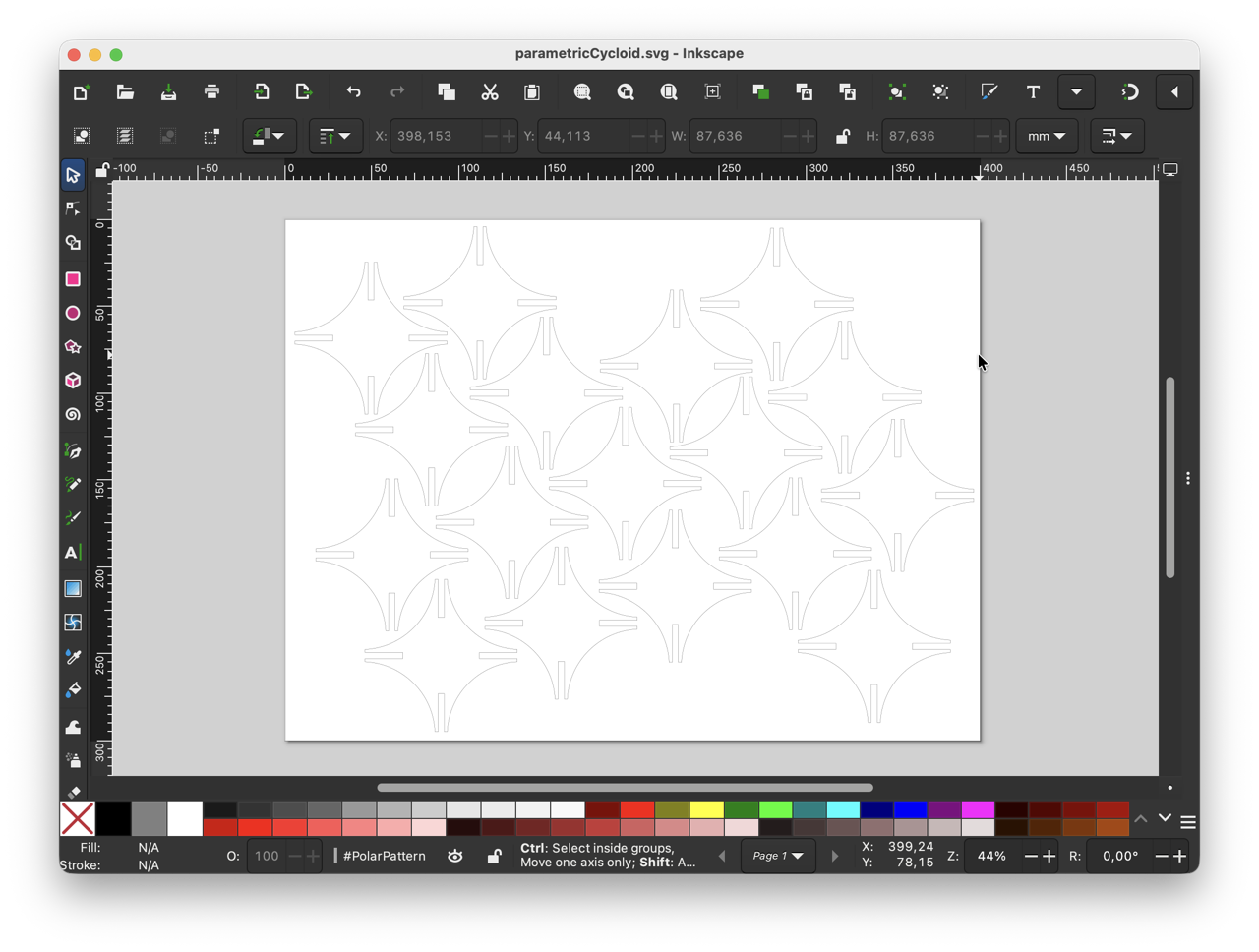Pick the Ellipse tool
This screenshot has height=952, width=1259.
(73, 313)
